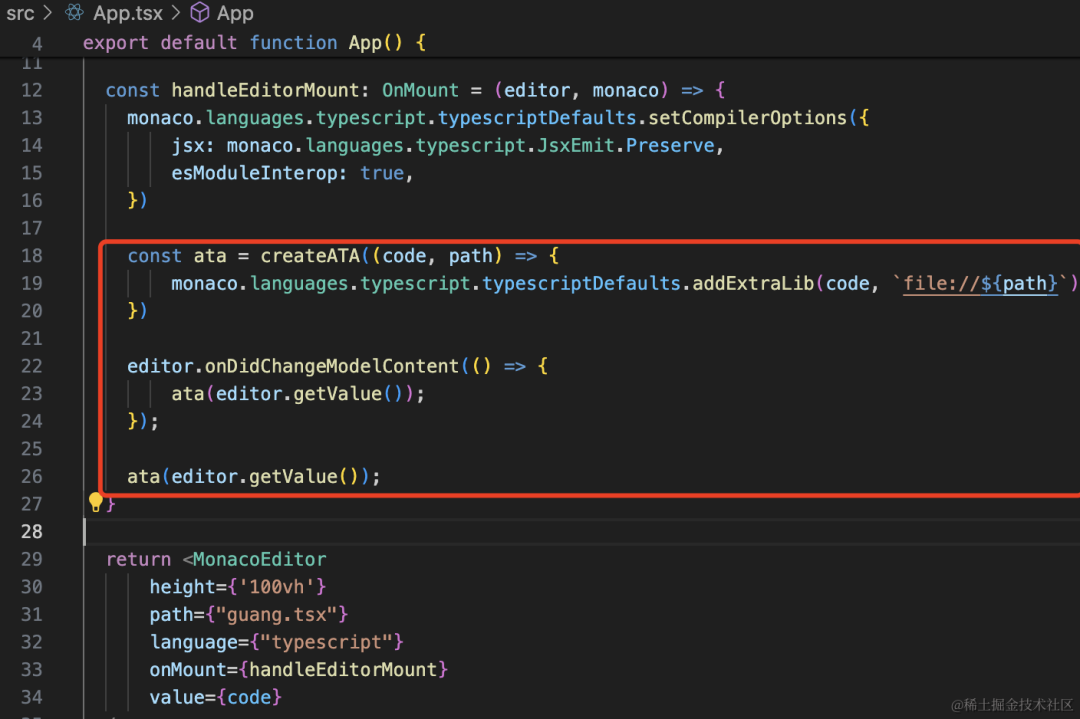Viewport: 1080px width, 719px height.
Task: Click the OnMount type annotation
Action: coord(420,90)
